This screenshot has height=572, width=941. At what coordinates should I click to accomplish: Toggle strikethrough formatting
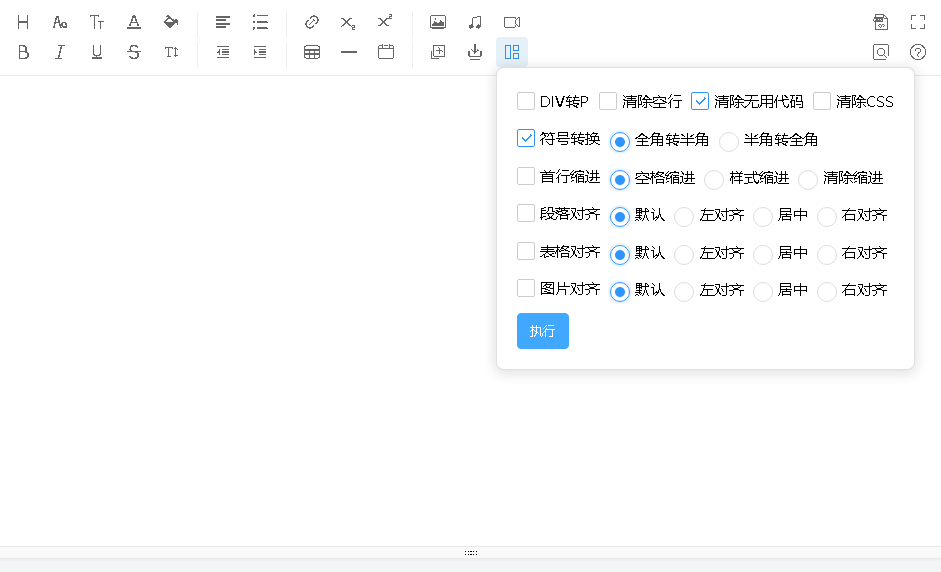134,52
